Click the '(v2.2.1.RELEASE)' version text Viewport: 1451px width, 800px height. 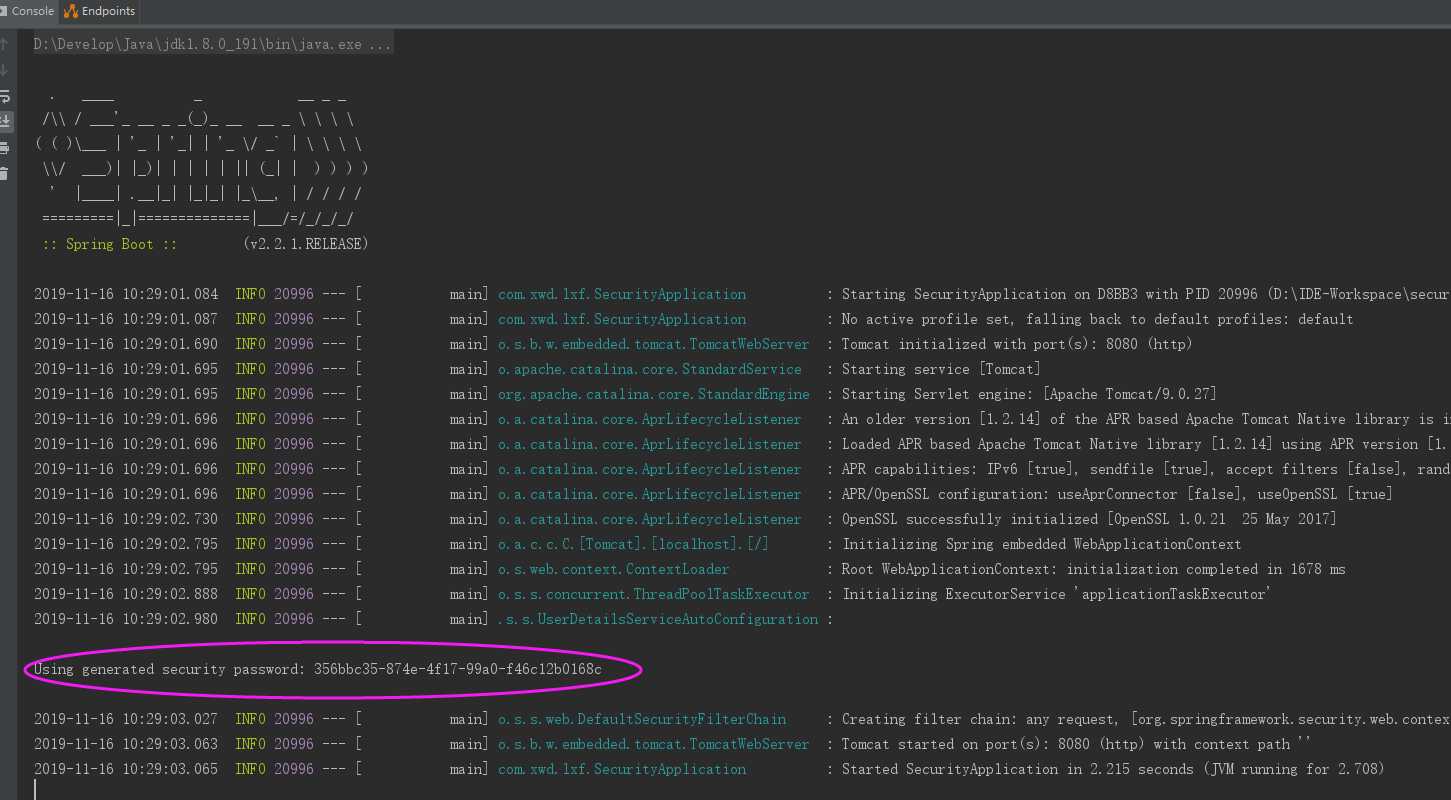[305, 244]
